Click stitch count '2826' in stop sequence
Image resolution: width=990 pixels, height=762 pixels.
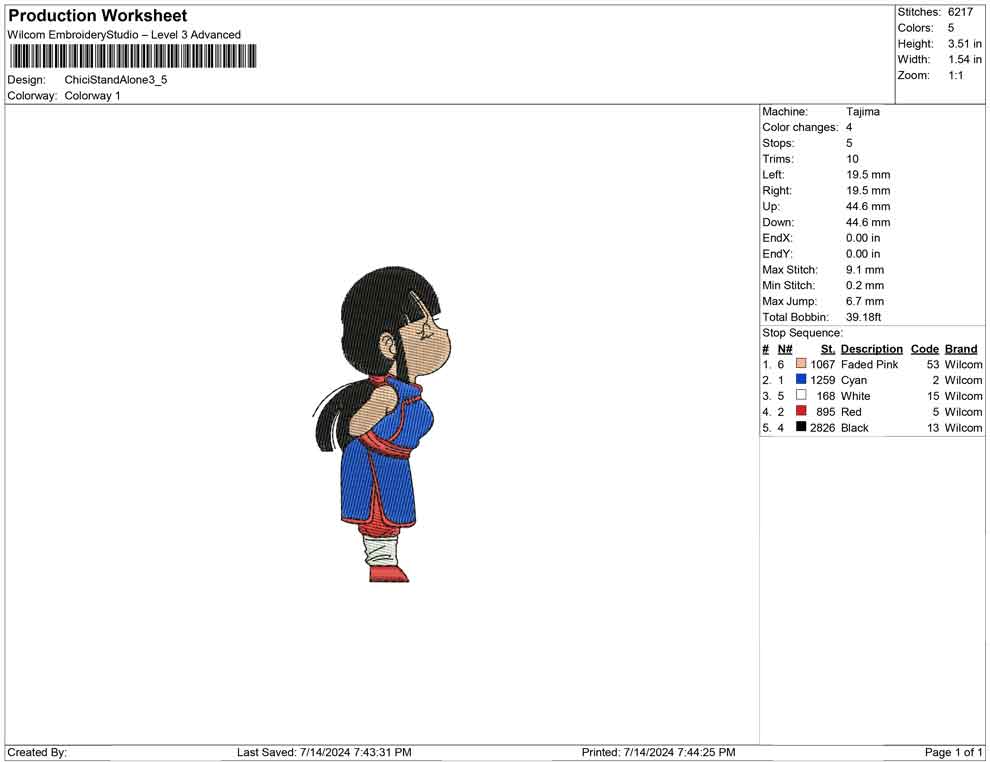pos(823,427)
